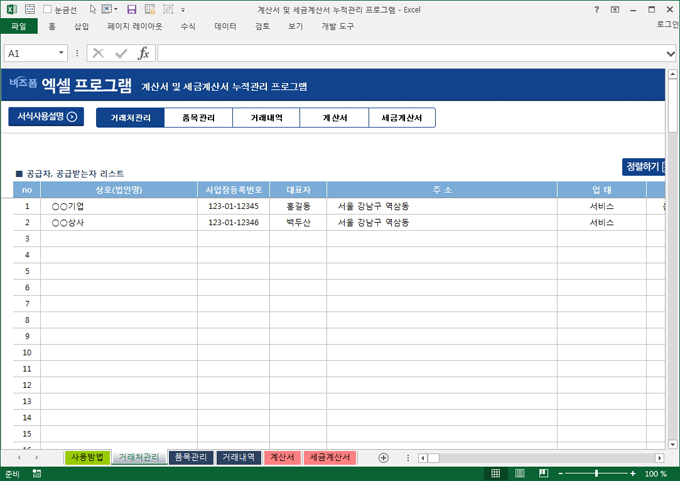680x481 pixels.
Task: Open the 페이지 레이아웃 ribbon tab
Action: pyautogui.click(x=135, y=26)
